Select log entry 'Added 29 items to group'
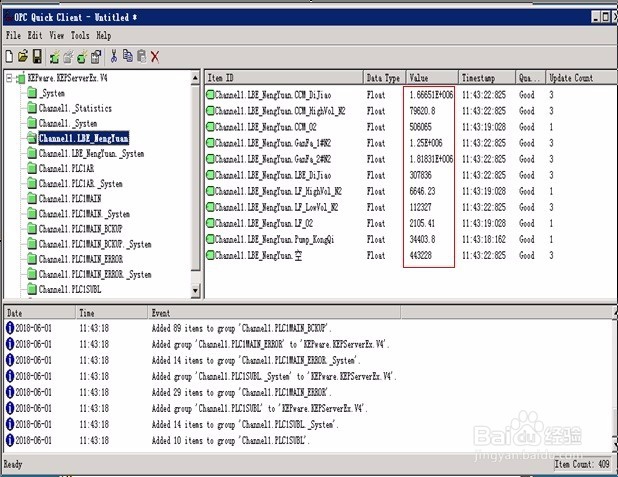The image size is (618, 477). (242, 392)
